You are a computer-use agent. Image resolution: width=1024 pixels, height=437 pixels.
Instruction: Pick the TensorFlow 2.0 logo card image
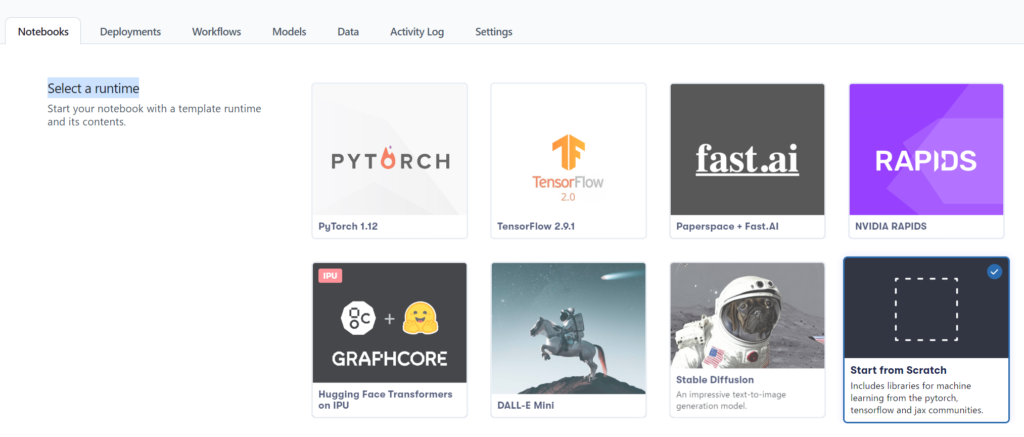point(568,150)
